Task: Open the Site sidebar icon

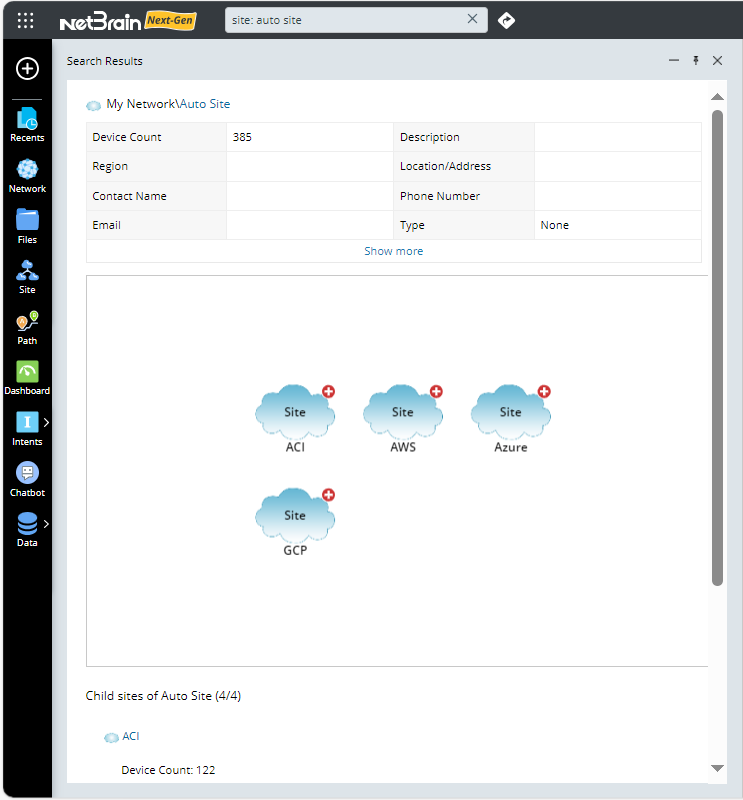Action: (x=27, y=277)
